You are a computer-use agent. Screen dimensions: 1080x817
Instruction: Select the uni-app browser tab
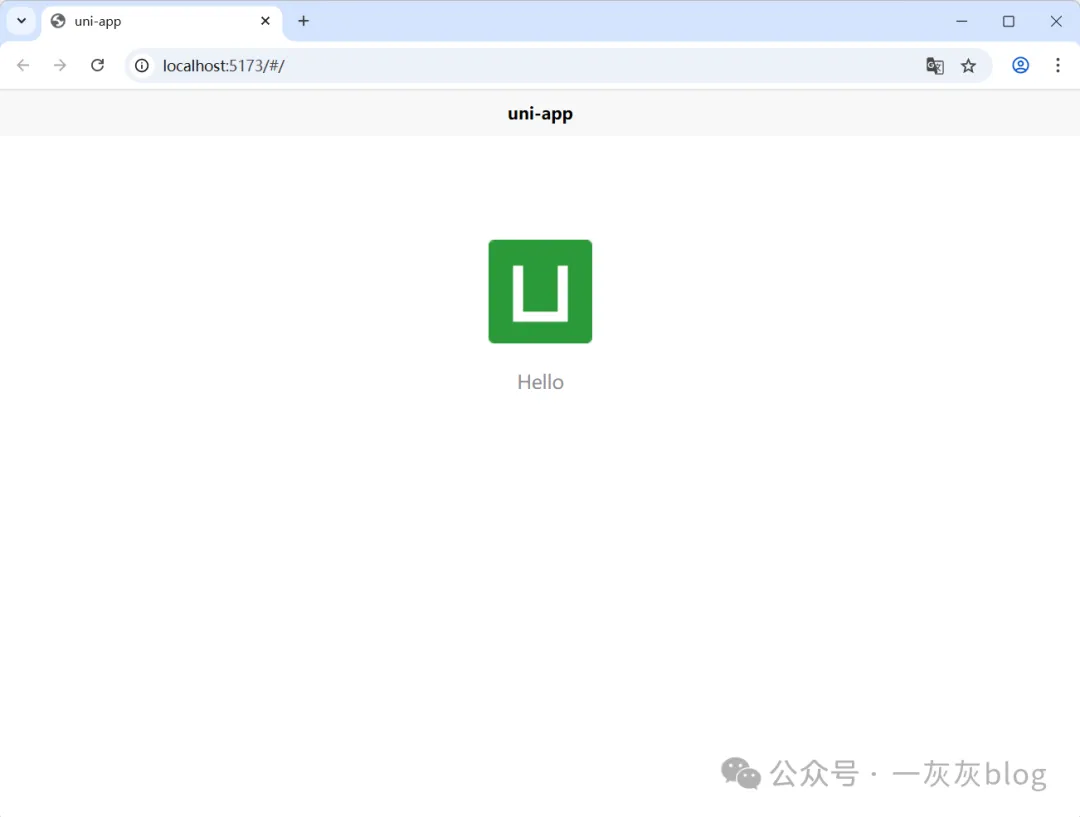(x=150, y=21)
